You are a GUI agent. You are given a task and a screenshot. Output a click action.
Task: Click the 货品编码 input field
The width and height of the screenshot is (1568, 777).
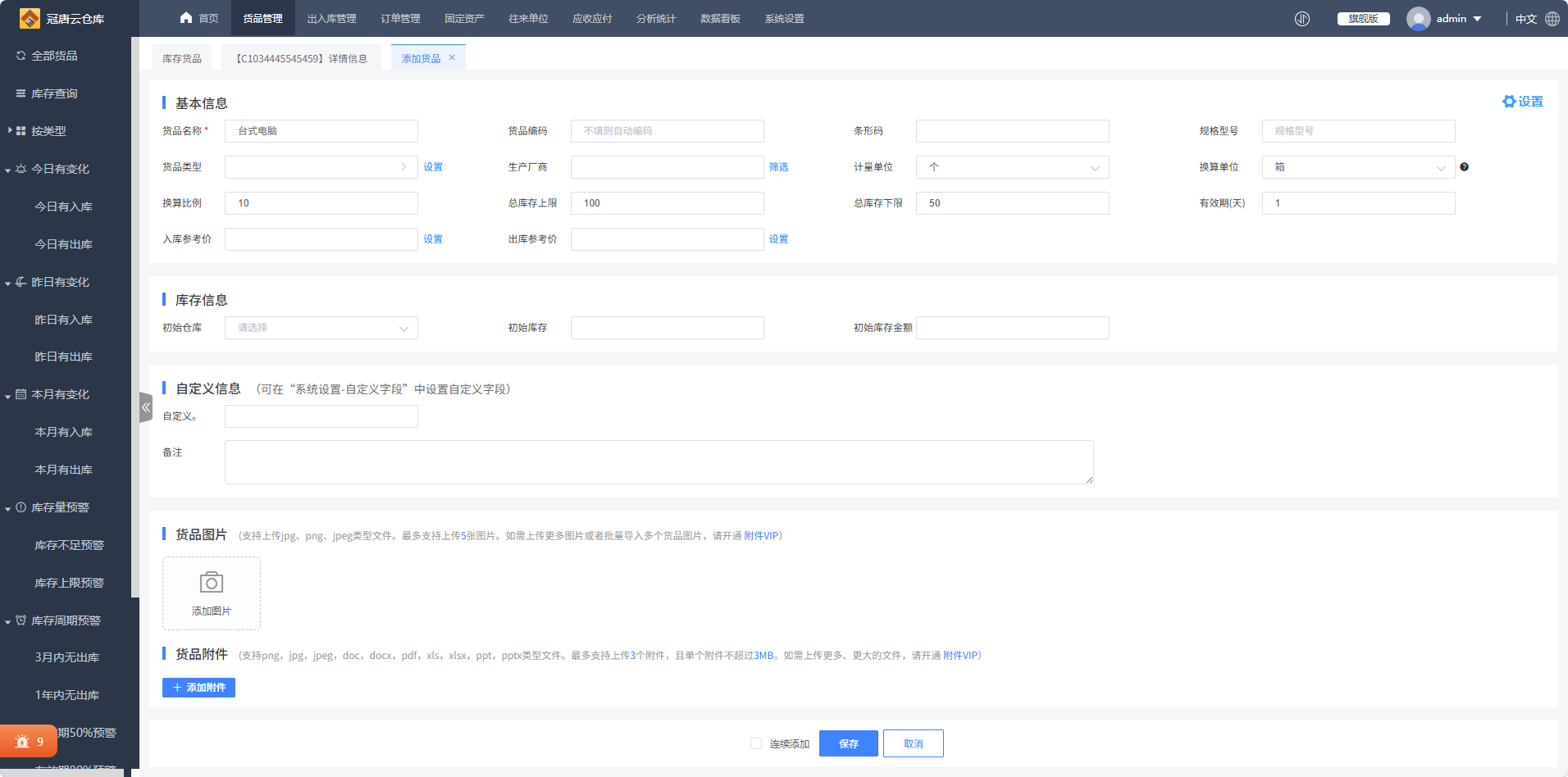tap(668, 131)
